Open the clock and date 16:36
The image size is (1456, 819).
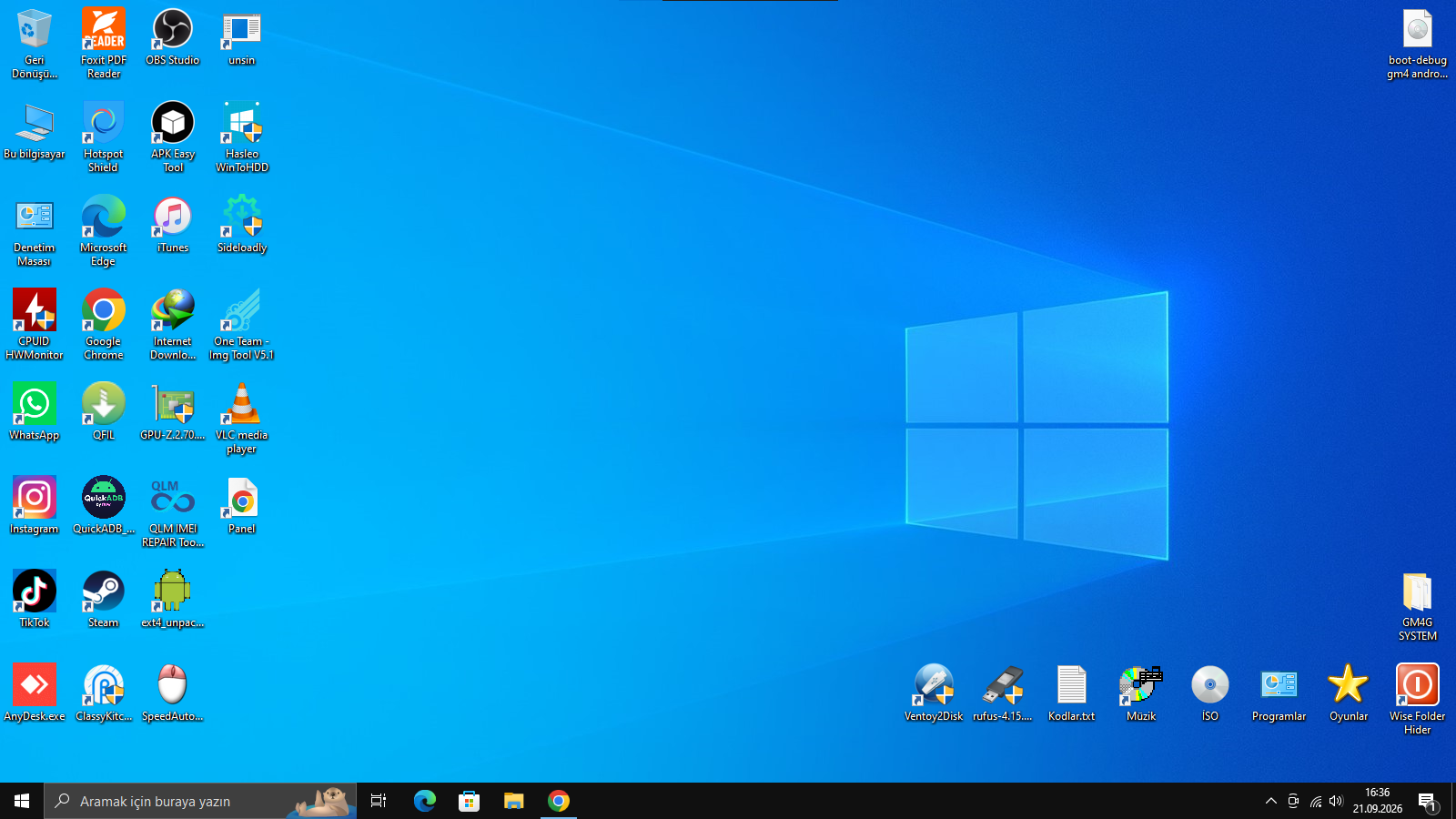point(1378,801)
